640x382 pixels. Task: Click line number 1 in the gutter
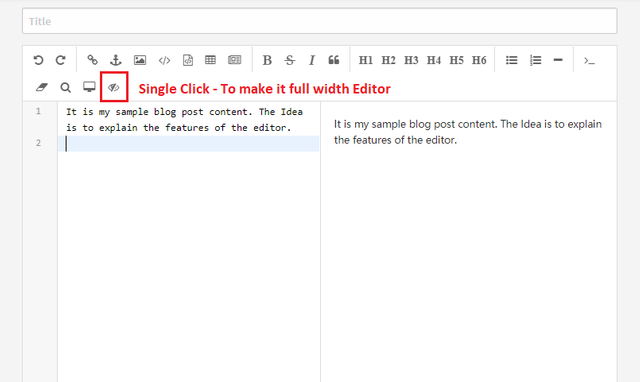[x=38, y=111]
